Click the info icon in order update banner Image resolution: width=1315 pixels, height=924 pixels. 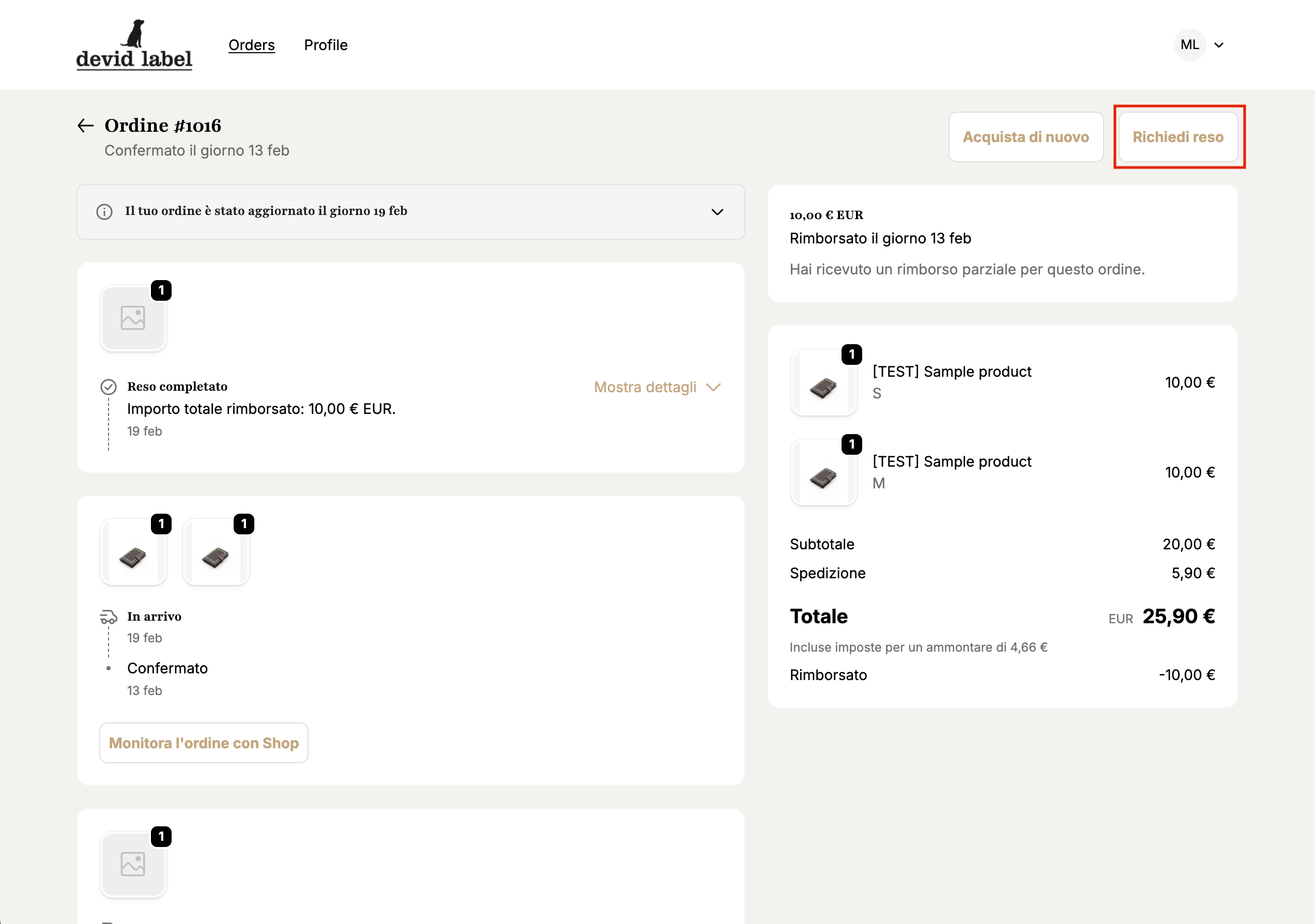(x=104, y=212)
